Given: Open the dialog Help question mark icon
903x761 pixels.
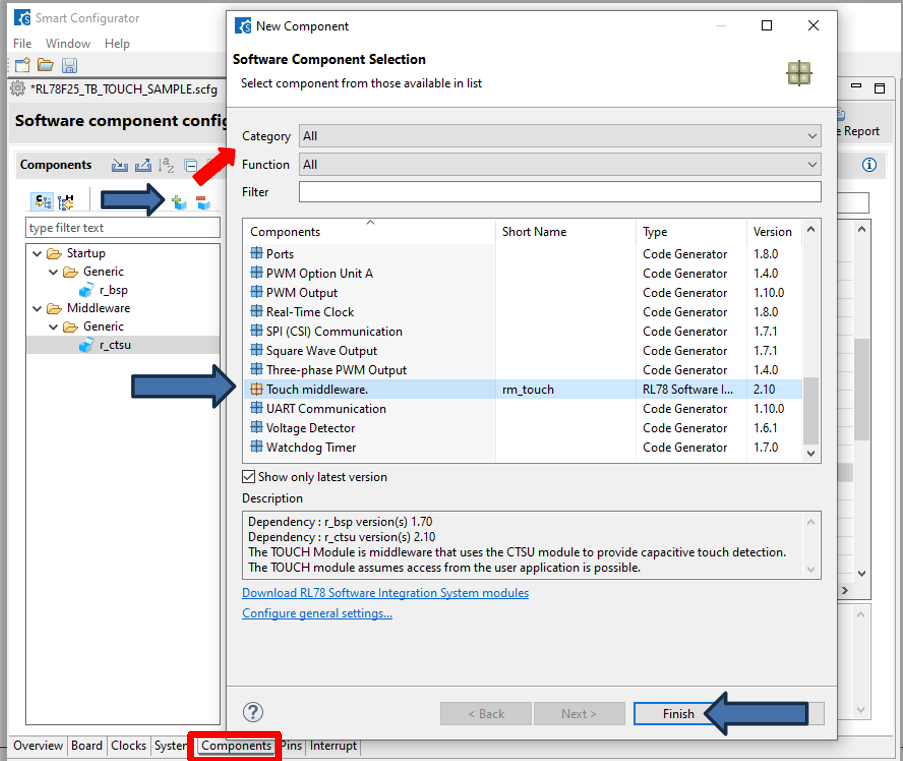Looking at the screenshot, I should pos(253,712).
